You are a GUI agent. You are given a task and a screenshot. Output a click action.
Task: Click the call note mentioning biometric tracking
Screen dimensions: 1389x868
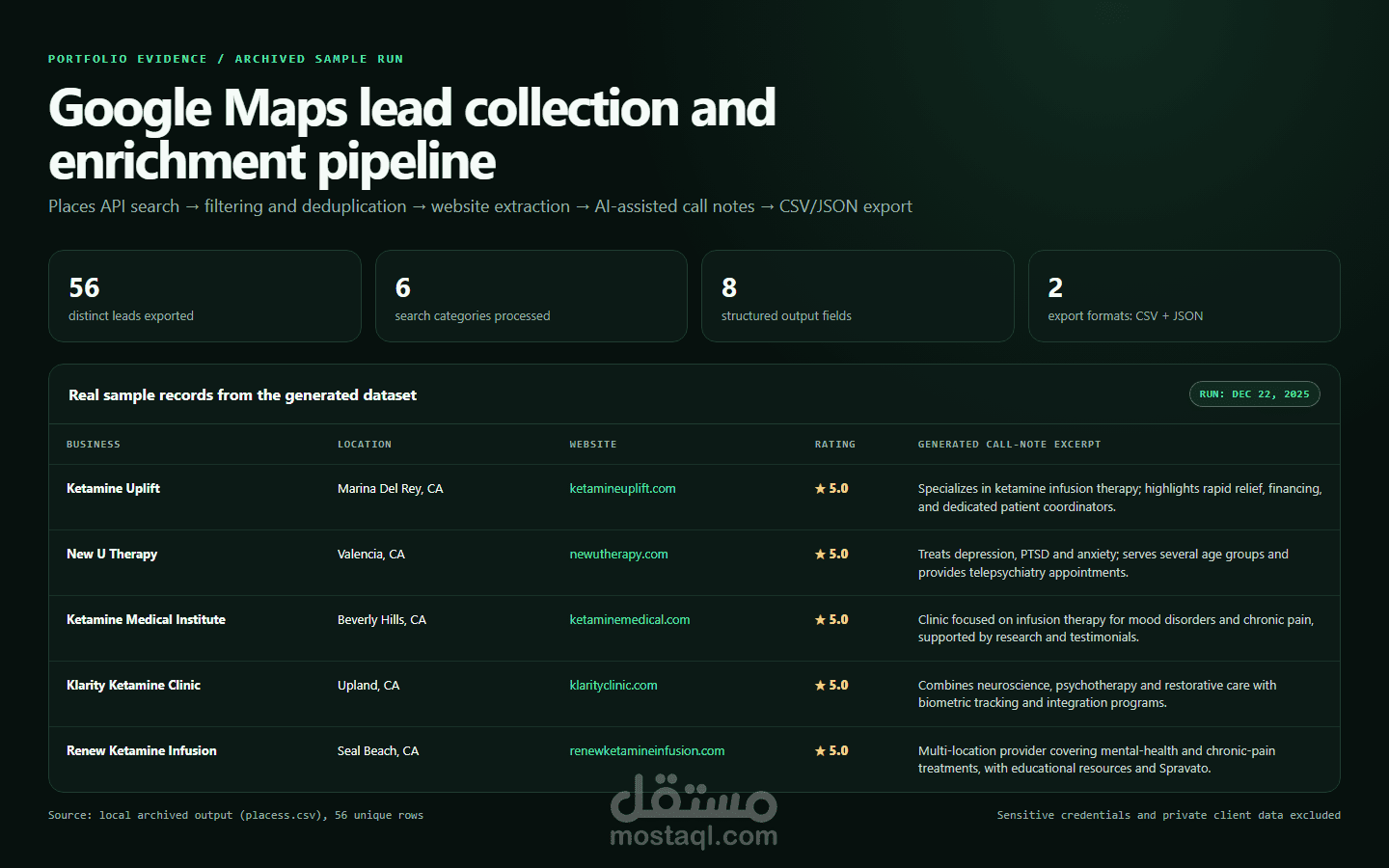tap(1098, 694)
